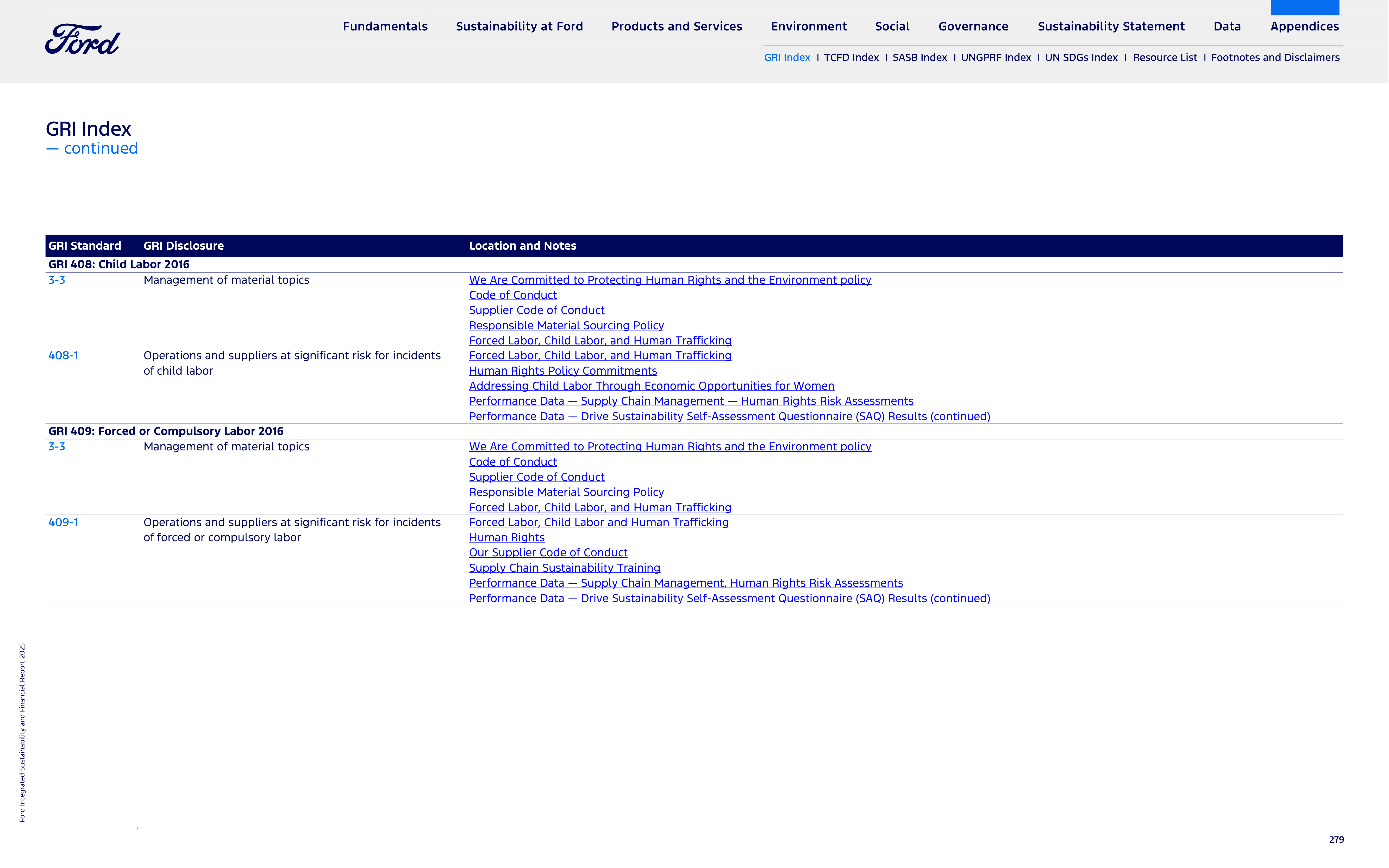Open Forced Labor link in 408-1 row

600,355
